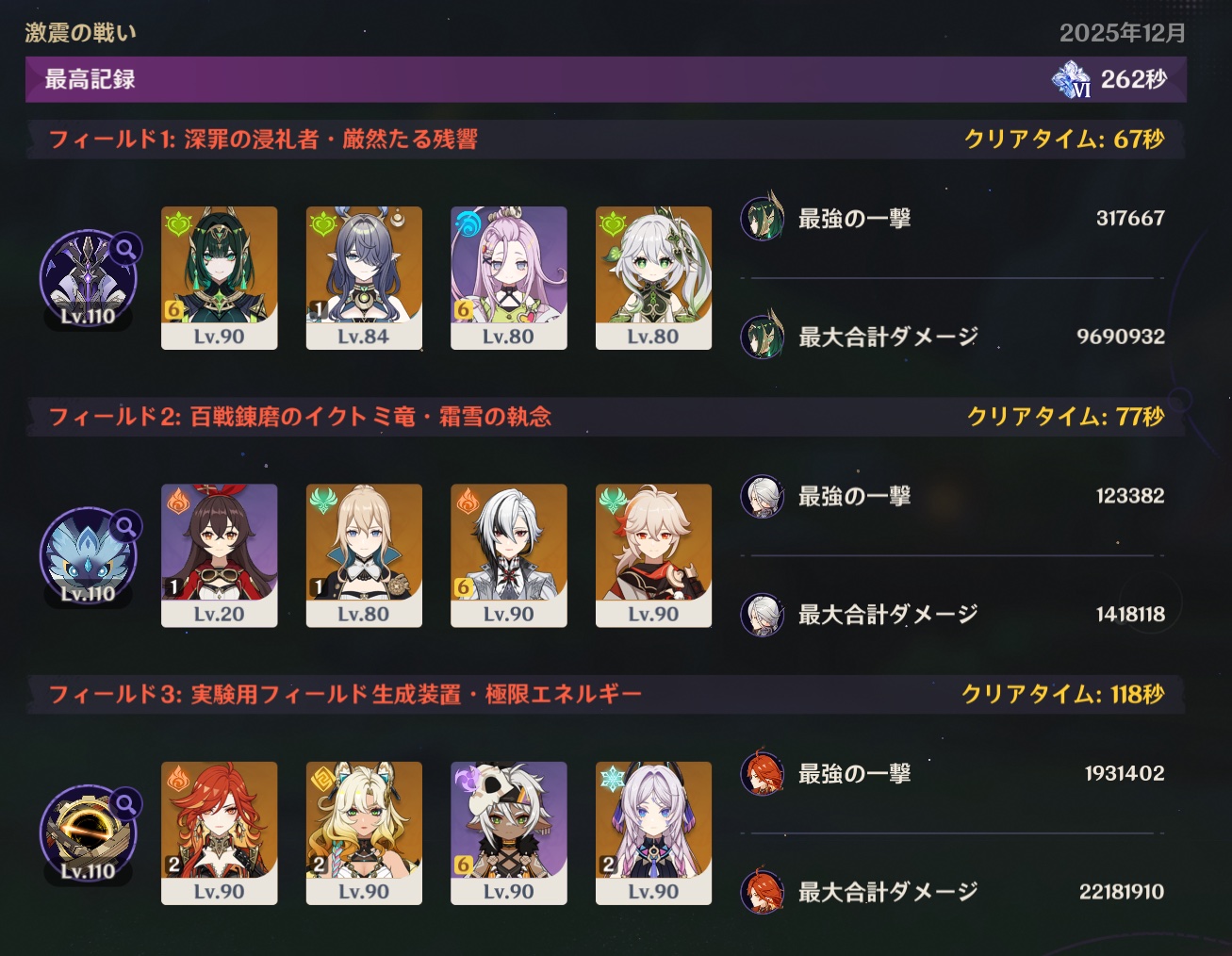
Task: Click avatar icon beside 123382 strongest hit
Action: click(763, 496)
